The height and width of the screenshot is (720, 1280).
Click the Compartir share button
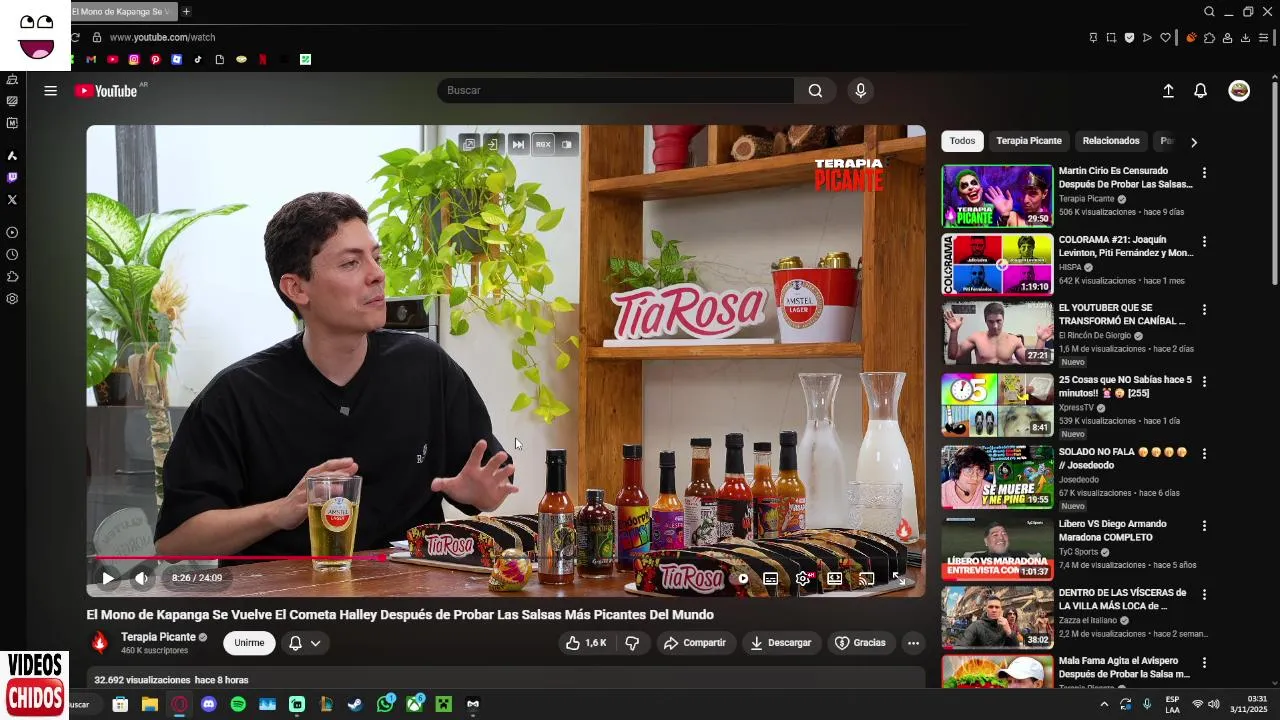(x=695, y=643)
